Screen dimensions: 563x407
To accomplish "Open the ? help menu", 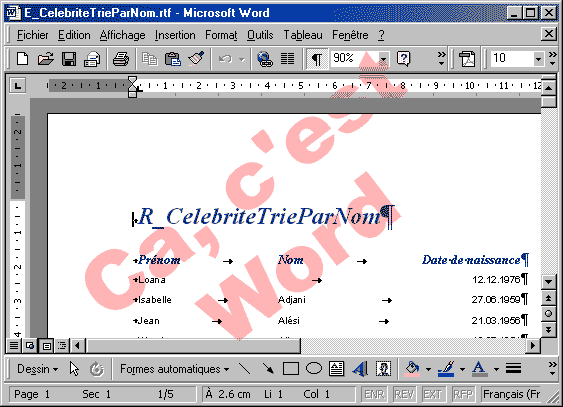I will click(381, 35).
